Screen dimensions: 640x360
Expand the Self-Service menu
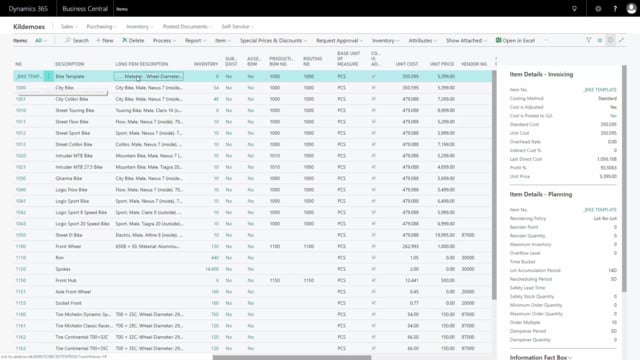pyautogui.click(x=237, y=27)
